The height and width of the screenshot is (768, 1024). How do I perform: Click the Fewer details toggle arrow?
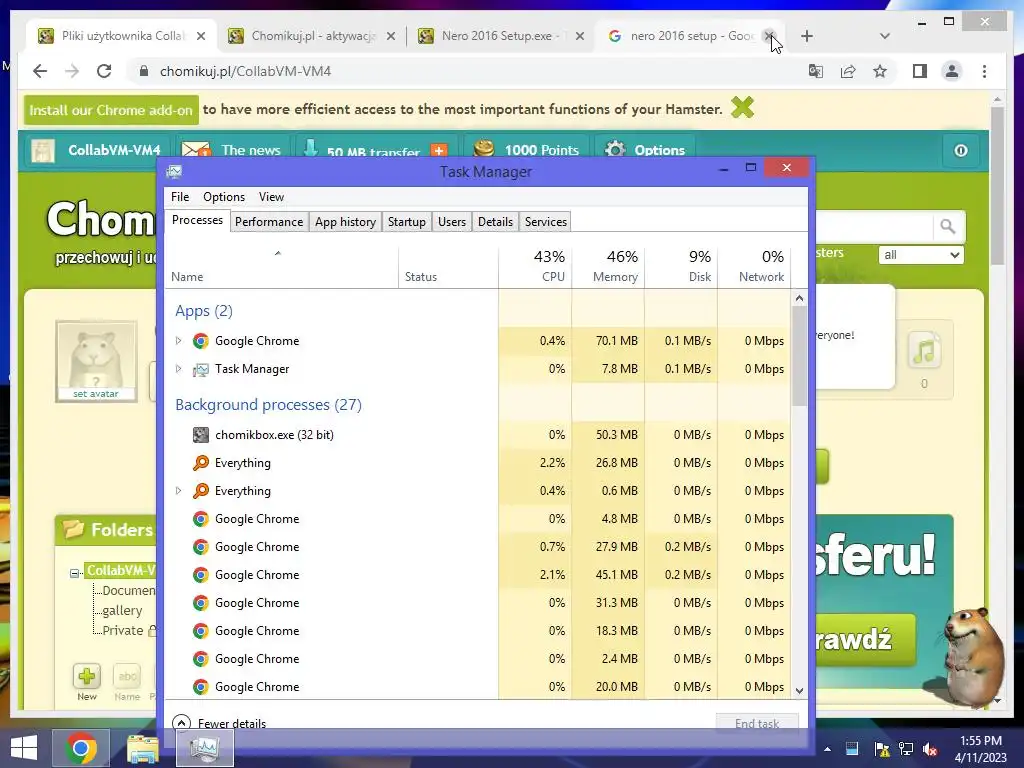click(x=181, y=723)
